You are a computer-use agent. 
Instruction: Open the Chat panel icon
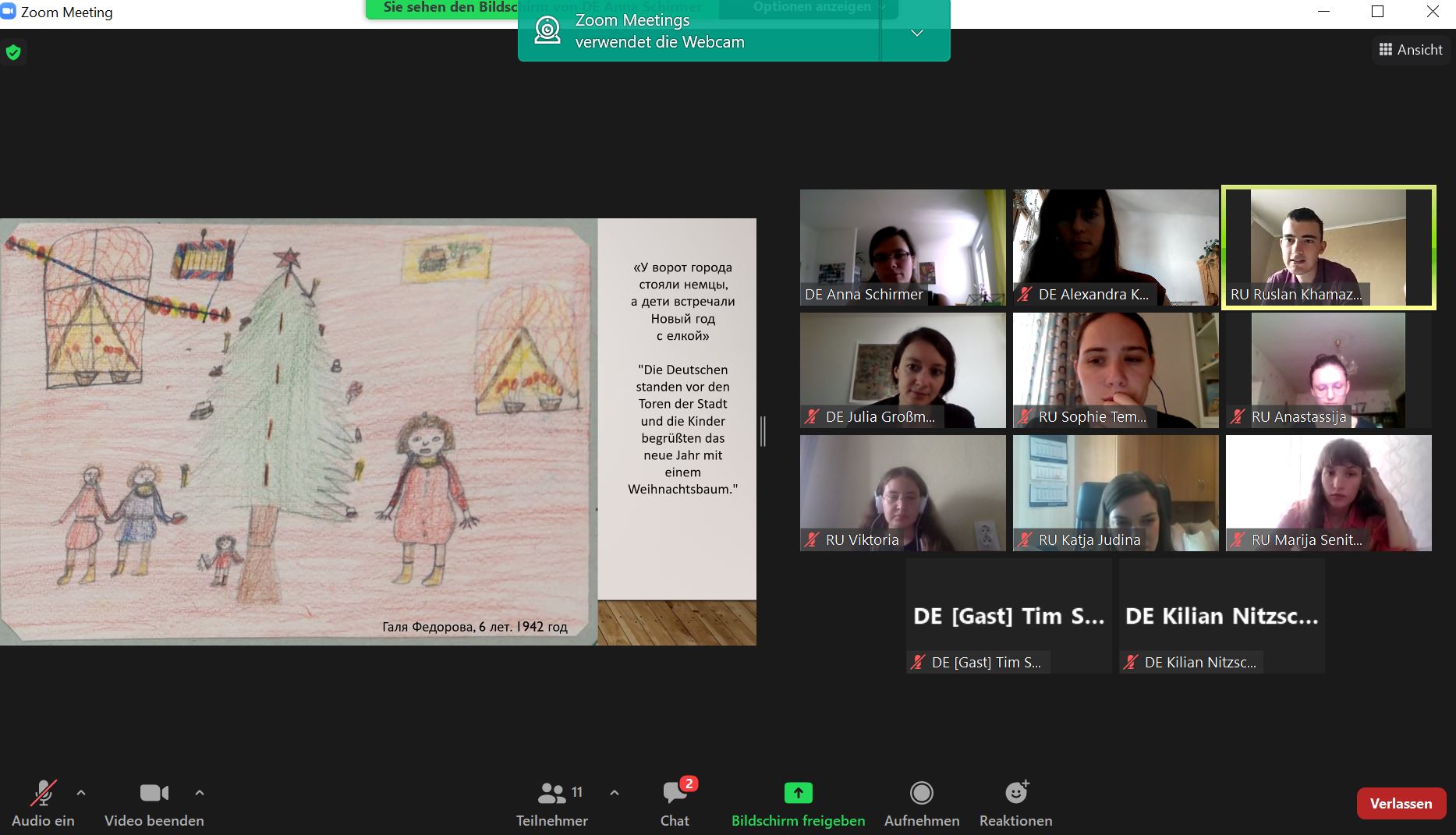pos(675,794)
